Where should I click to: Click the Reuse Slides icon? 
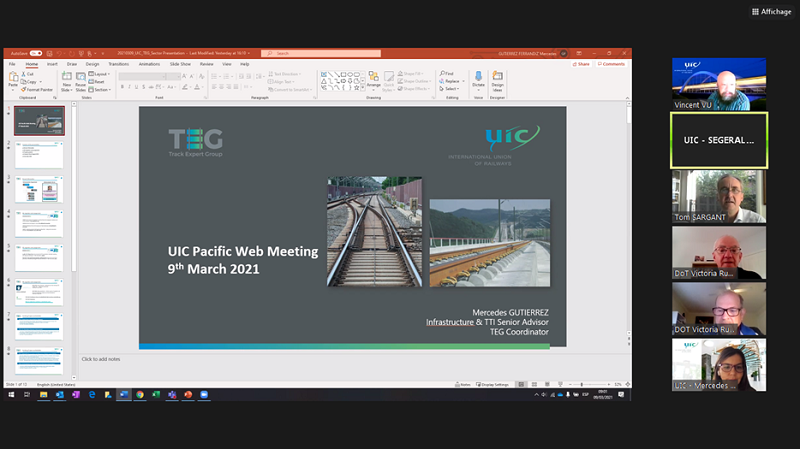(81, 77)
